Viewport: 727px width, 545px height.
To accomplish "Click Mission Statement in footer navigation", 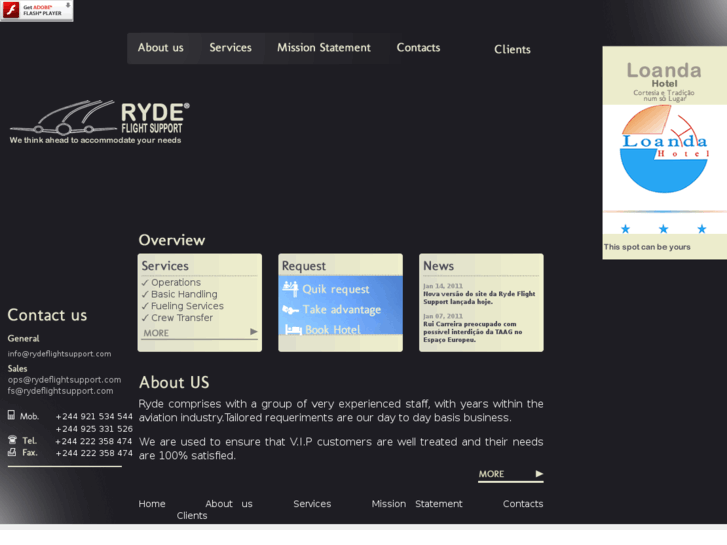I will (x=417, y=504).
